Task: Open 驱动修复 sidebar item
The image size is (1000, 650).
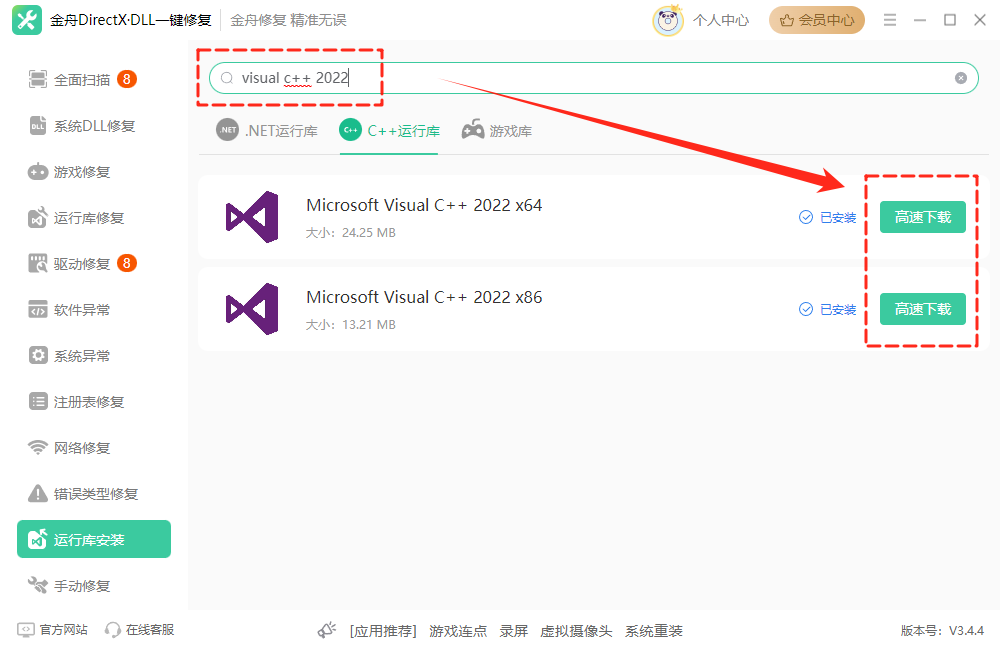Action: tap(82, 264)
